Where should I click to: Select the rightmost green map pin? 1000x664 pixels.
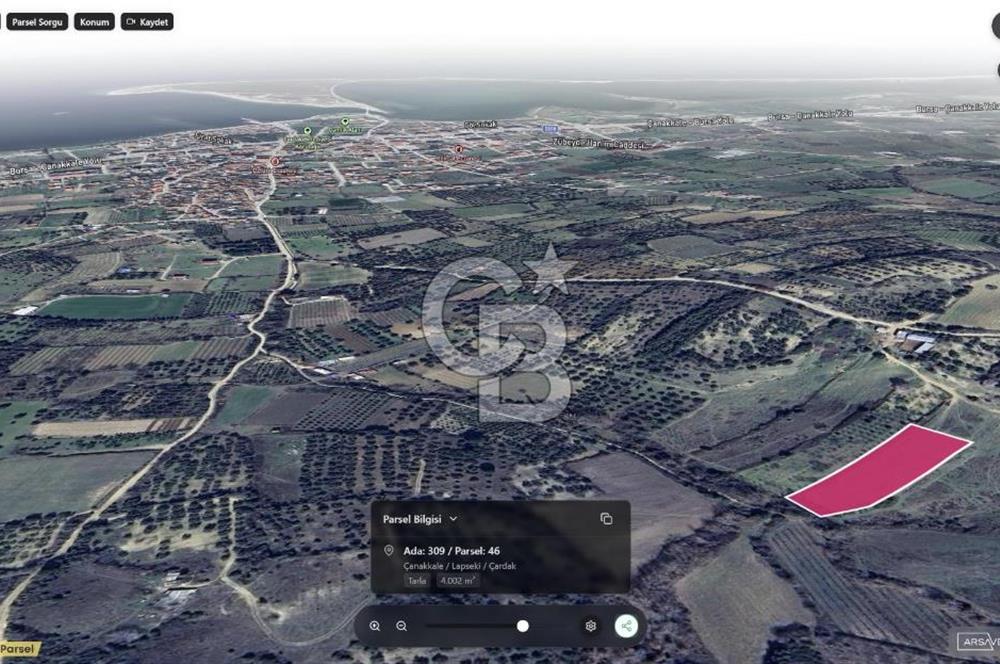click(x=345, y=122)
